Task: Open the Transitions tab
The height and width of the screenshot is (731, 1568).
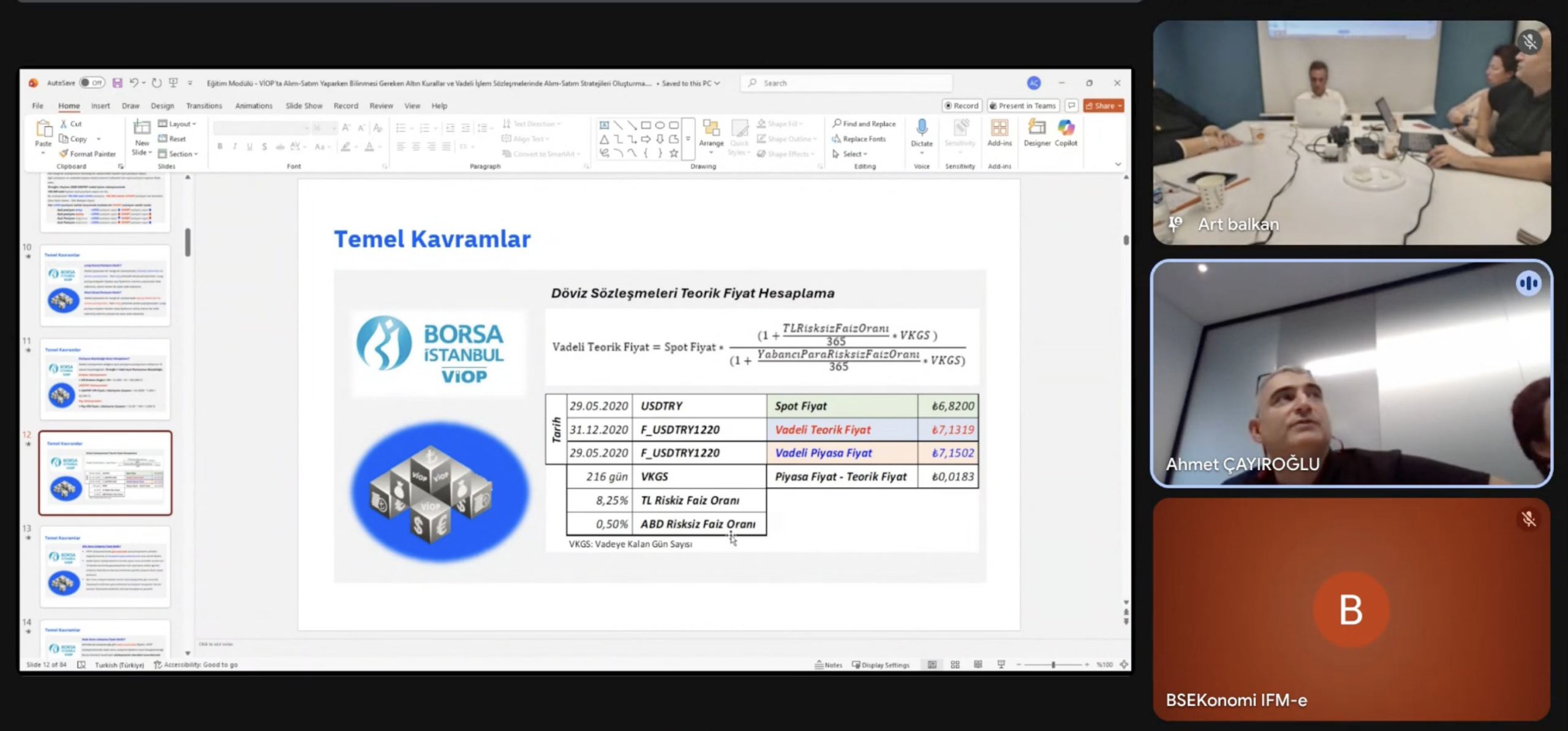Action: (204, 105)
